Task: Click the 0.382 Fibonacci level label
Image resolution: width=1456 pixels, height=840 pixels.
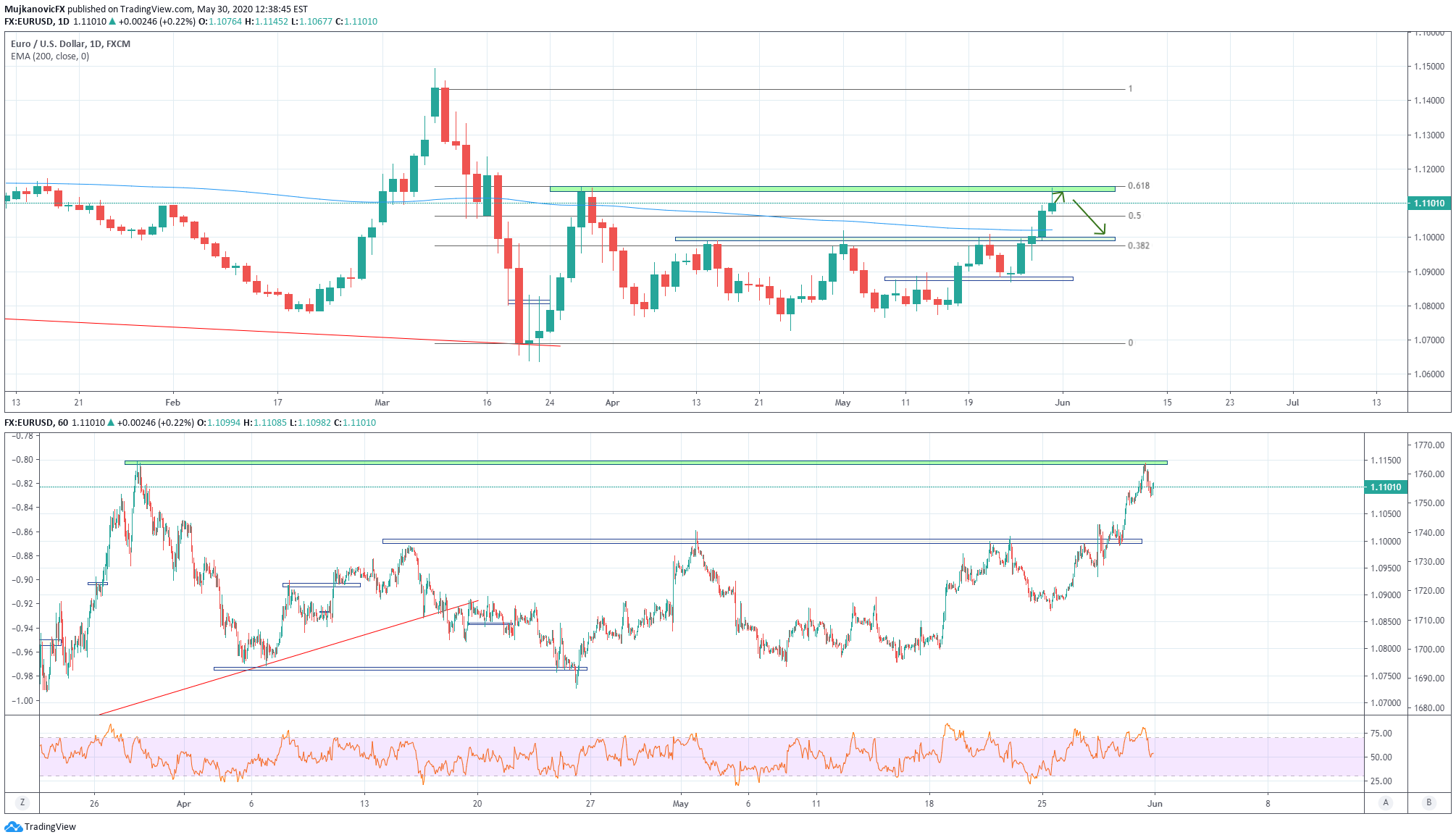Action: [x=1139, y=245]
